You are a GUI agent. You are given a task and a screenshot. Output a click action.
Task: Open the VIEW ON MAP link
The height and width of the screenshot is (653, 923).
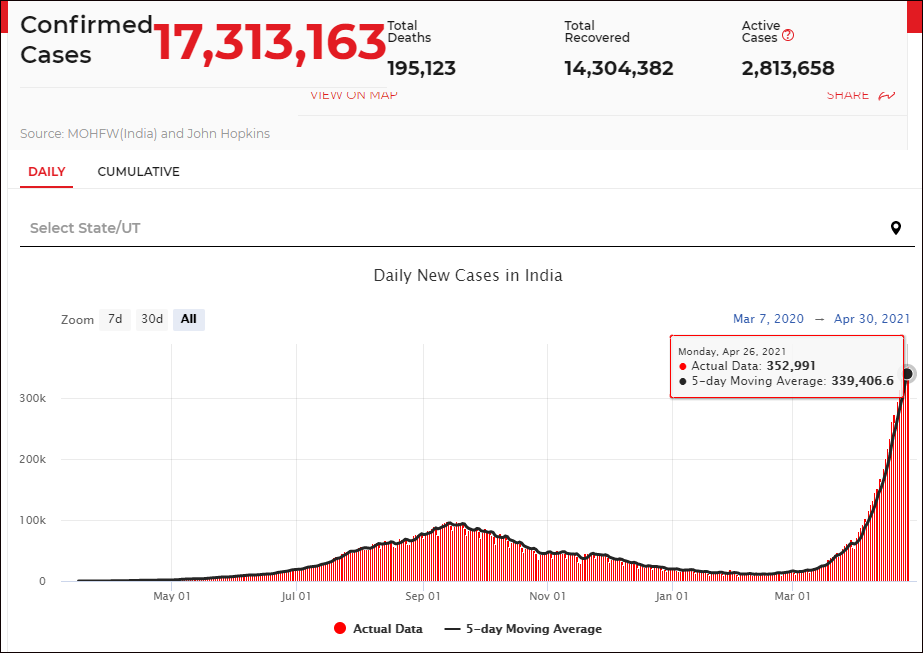354,95
